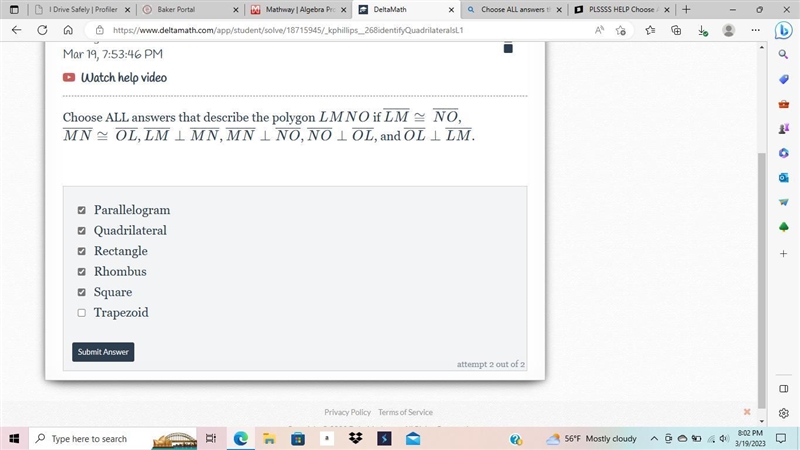
Task: Click the YouTube play icon beside help video
Action: (x=69, y=77)
